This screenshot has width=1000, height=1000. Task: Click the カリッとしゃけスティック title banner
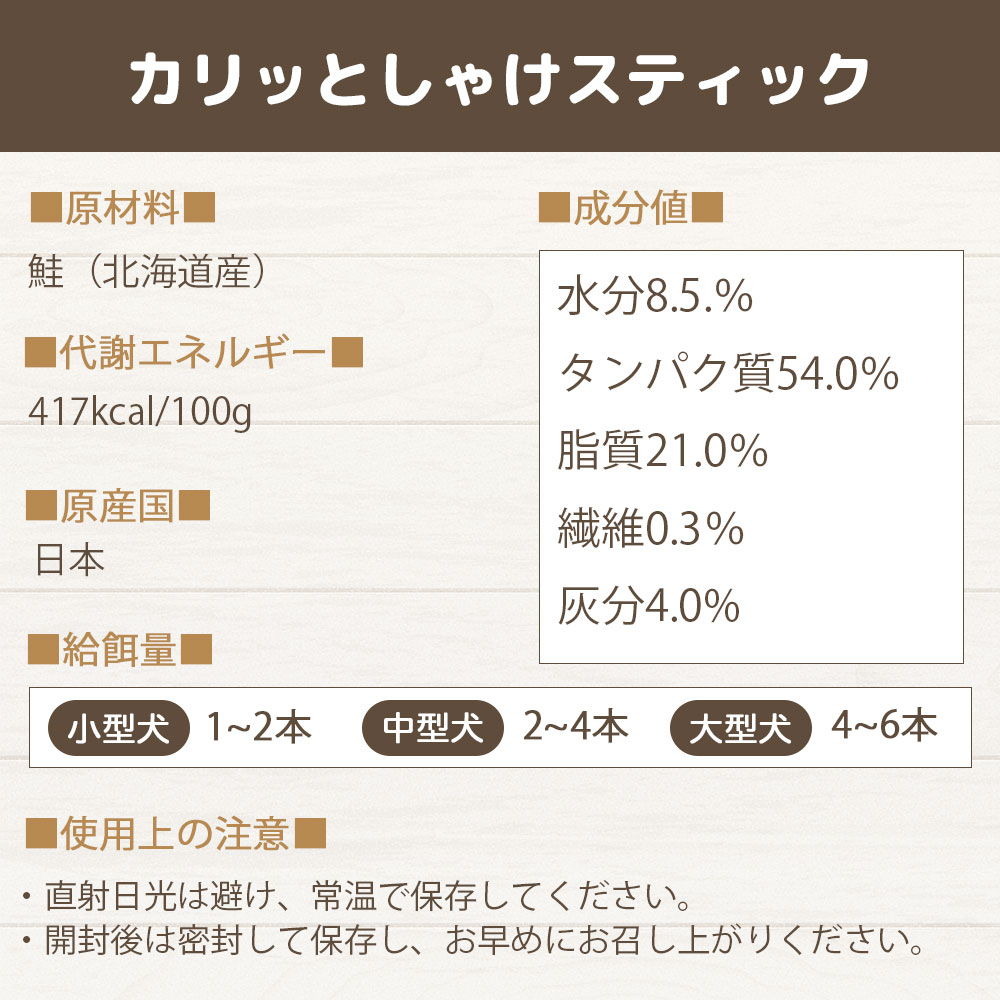500,78
